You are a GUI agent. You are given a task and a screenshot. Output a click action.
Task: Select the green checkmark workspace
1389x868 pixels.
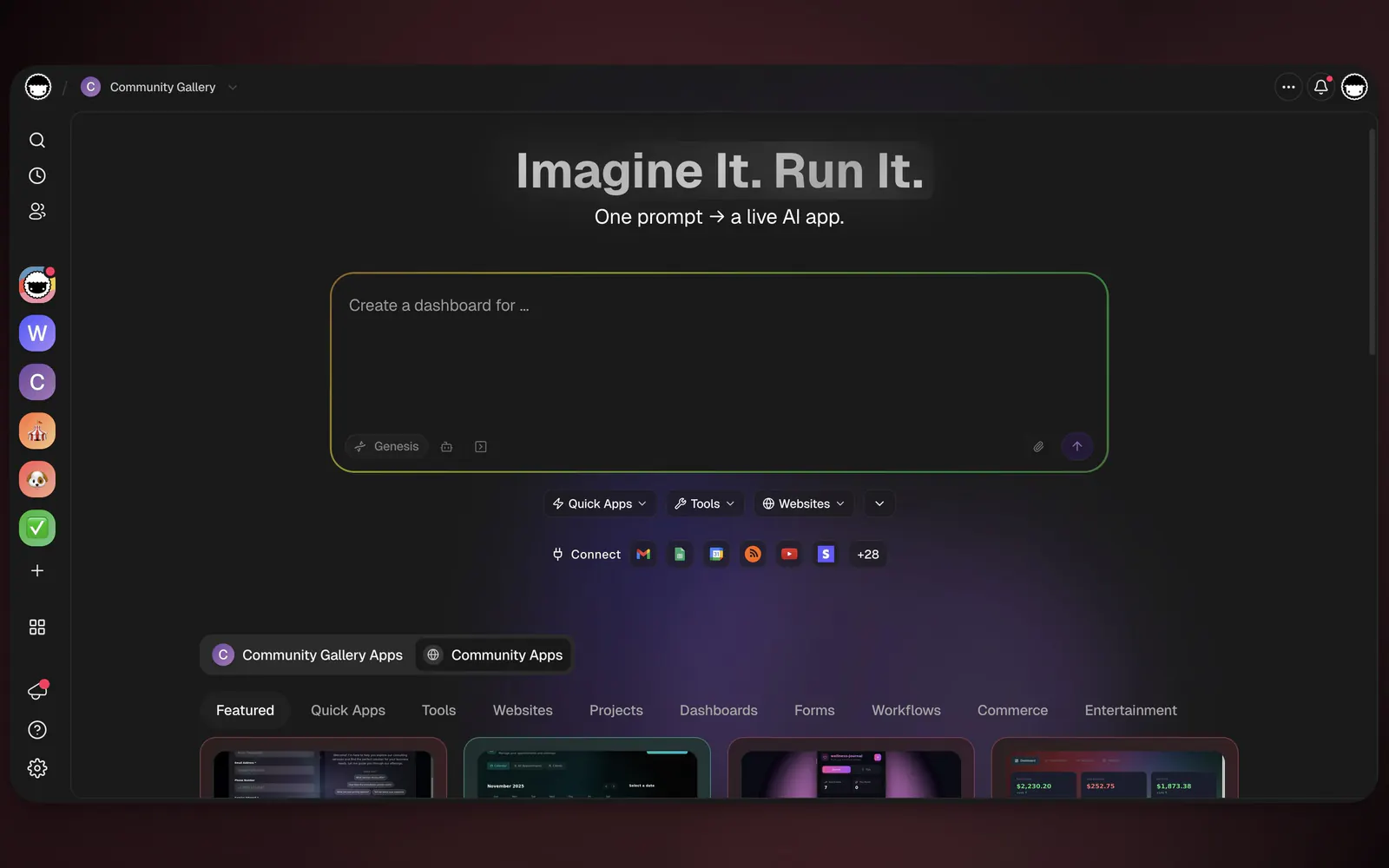[37, 528]
